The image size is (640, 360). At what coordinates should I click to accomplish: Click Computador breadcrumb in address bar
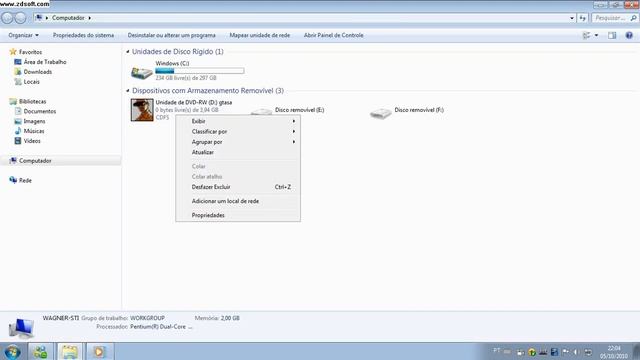(x=68, y=18)
